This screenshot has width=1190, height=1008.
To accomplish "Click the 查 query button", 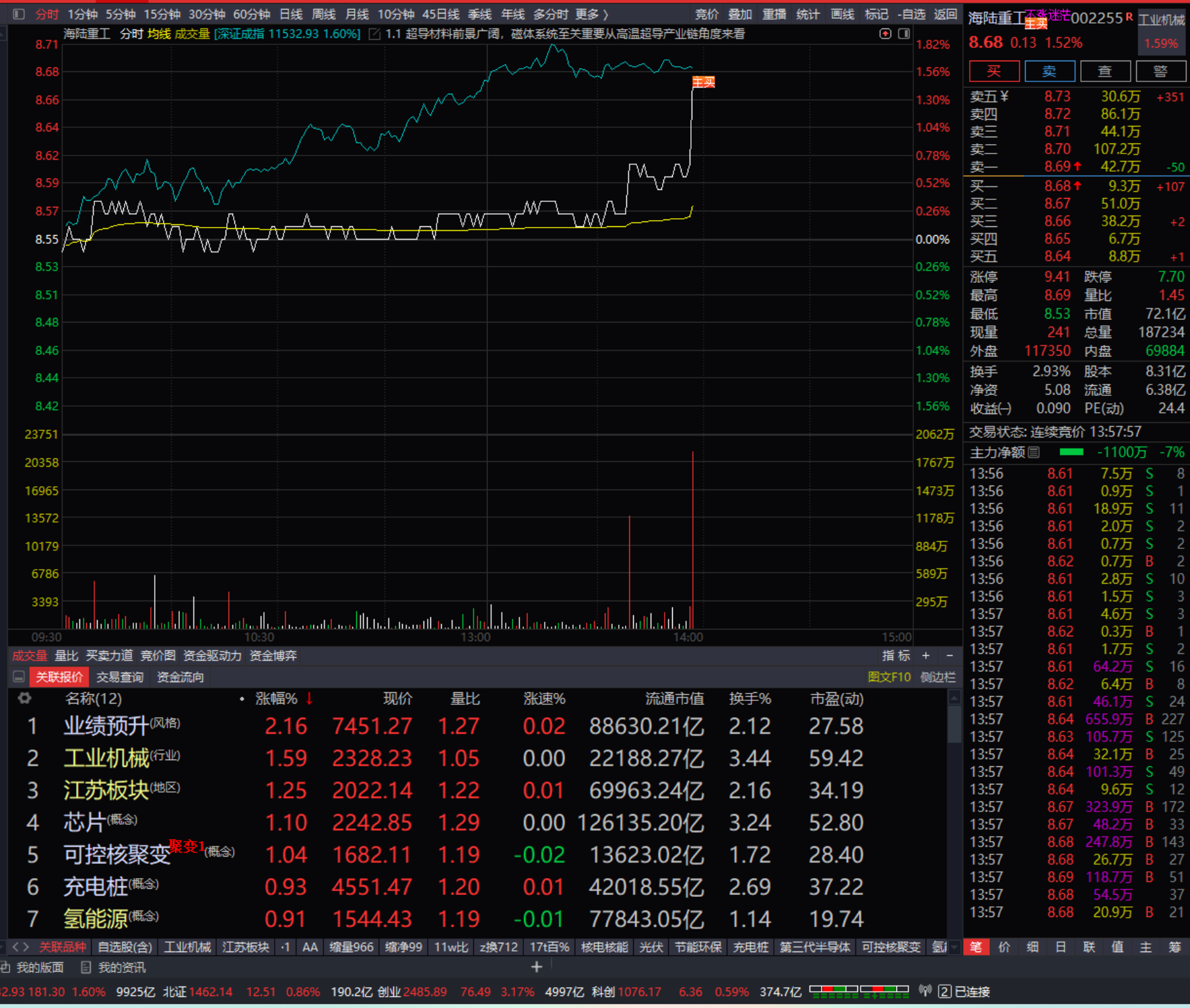I will pos(1105,71).
